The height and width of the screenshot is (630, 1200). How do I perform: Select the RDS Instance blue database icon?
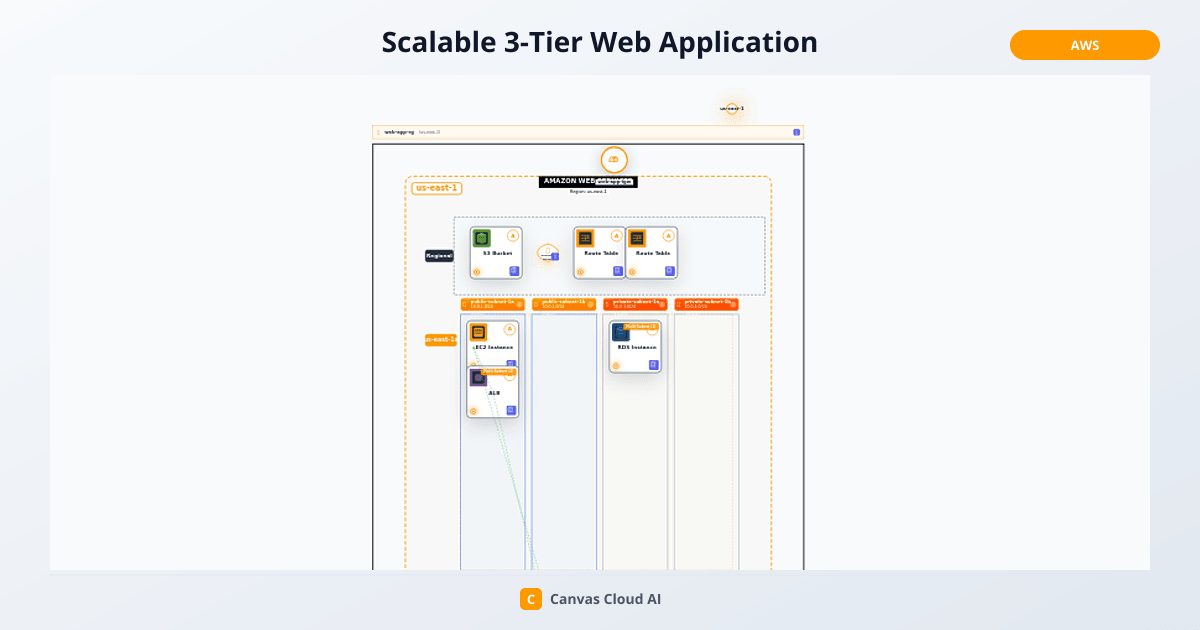tap(621, 332)
